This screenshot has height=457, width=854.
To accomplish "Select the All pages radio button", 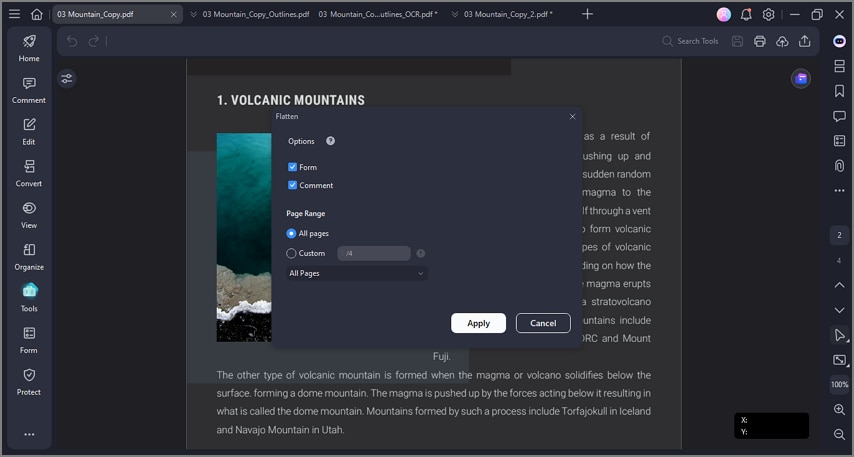I will (x=291, y=233).
